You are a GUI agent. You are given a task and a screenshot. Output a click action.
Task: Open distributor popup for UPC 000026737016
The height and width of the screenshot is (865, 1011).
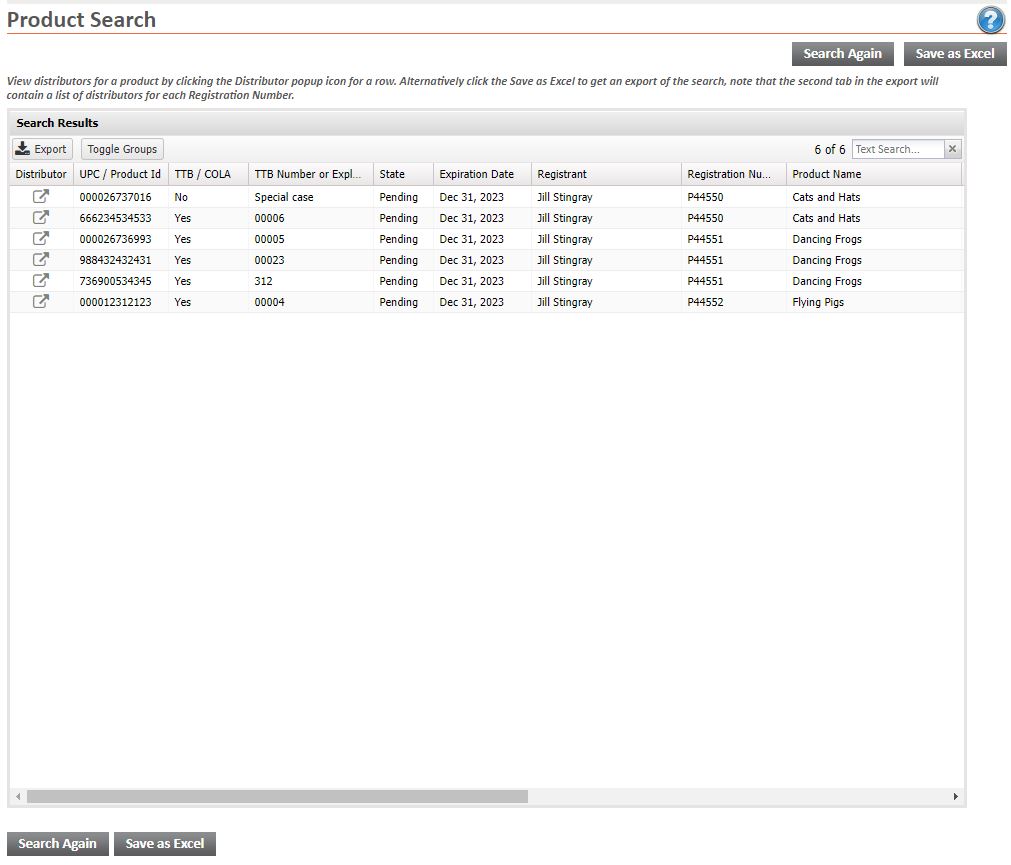click(x=41, y=197)
